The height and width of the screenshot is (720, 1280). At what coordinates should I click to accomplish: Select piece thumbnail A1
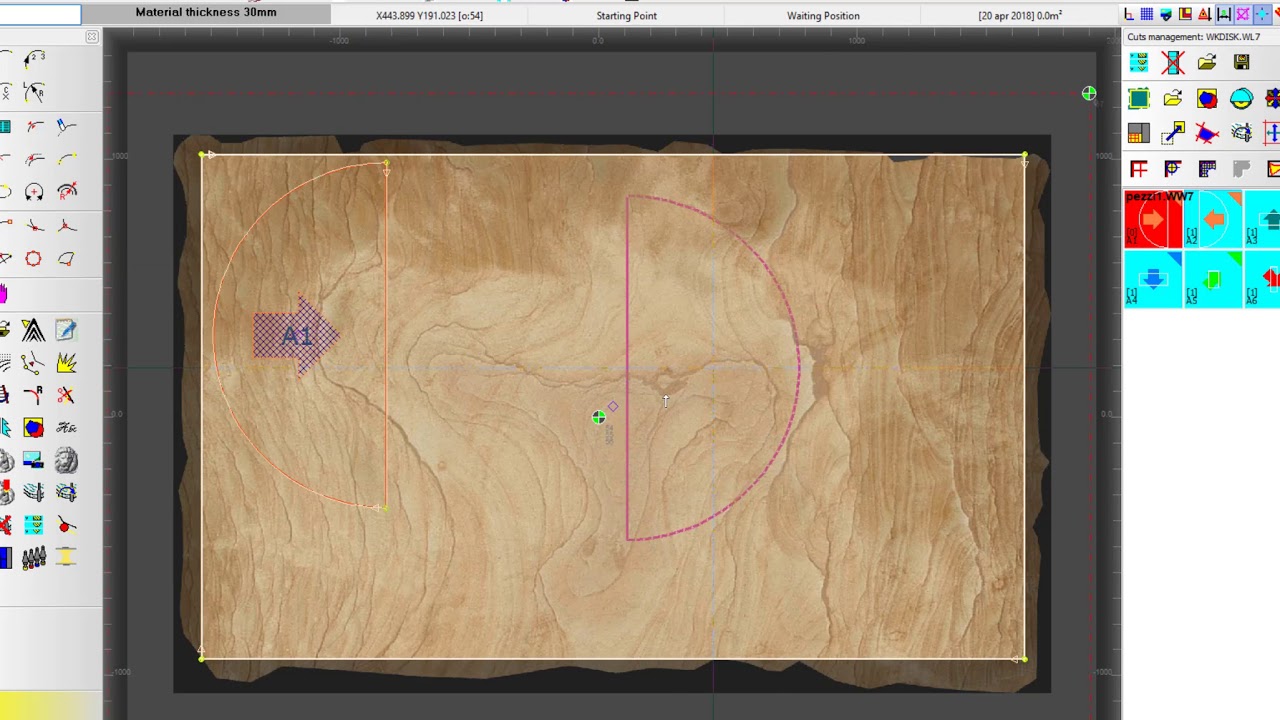click(1153, 219)
